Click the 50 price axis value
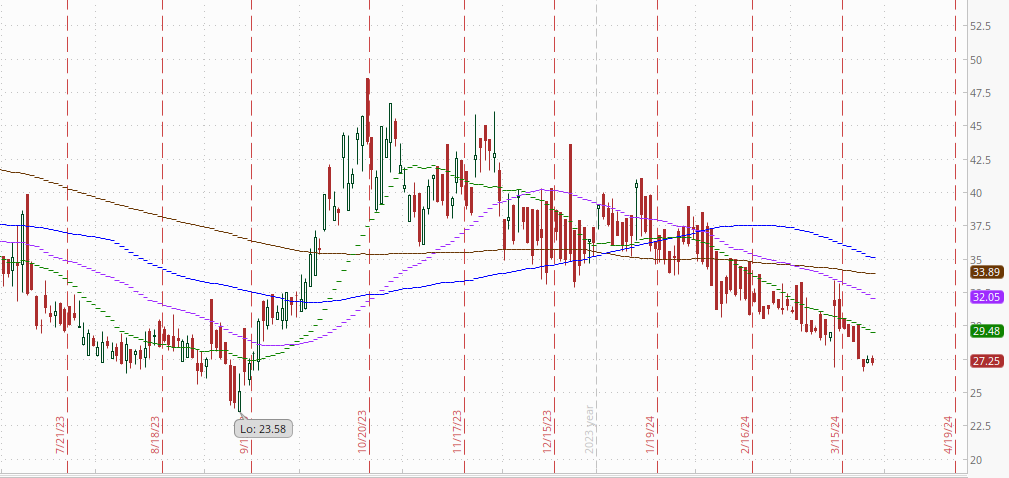The height and width of the screenshot is (478, 1009). coord(976,60)
